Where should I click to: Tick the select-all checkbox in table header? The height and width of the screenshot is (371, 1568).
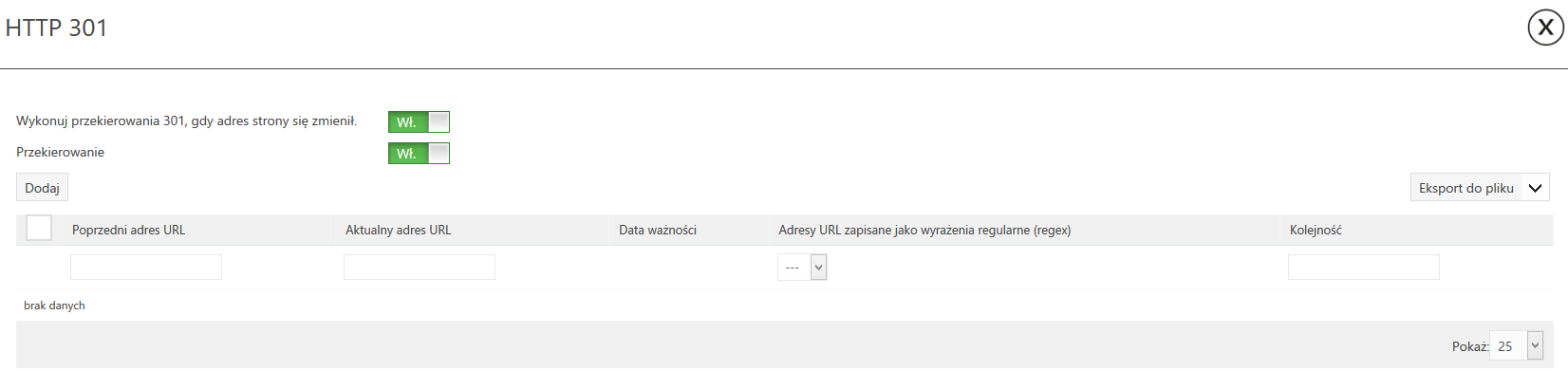point(39,228)
